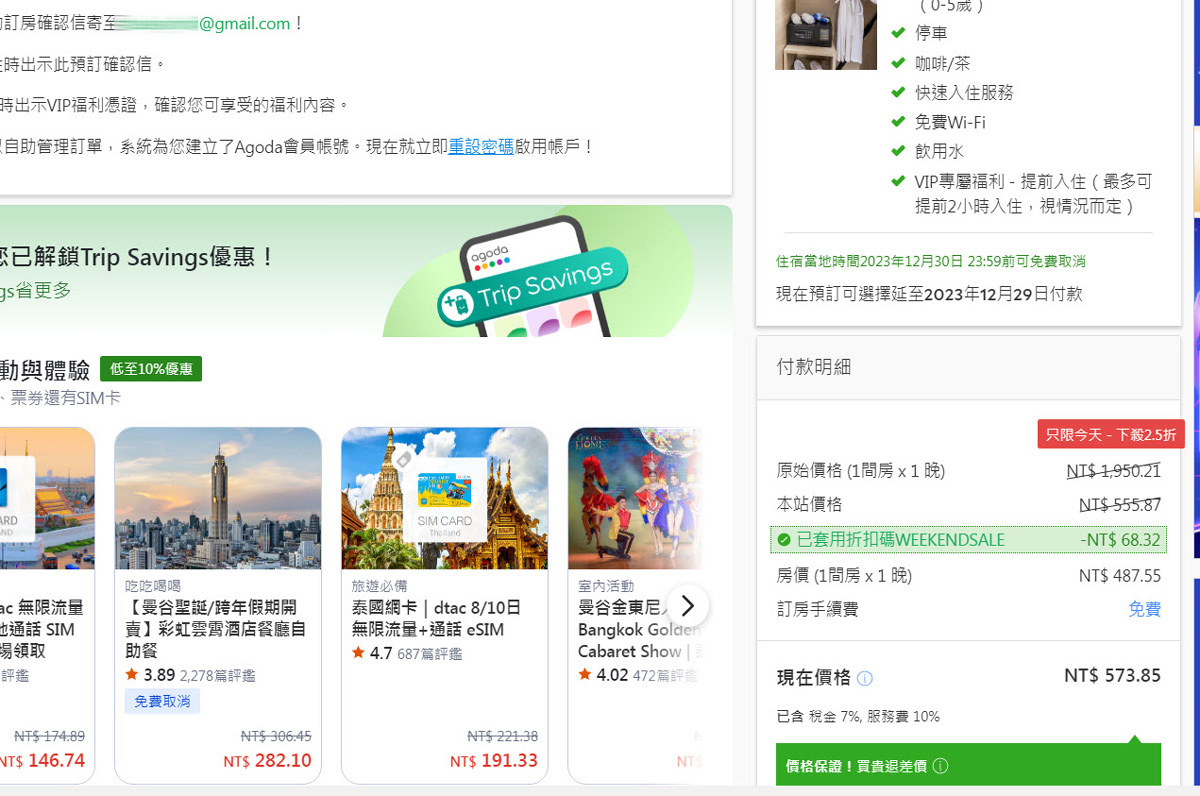Click the 已套用折扣碼WEEKENDSALE row
Screen dimensions: 1200x796
tap(968, 540)
